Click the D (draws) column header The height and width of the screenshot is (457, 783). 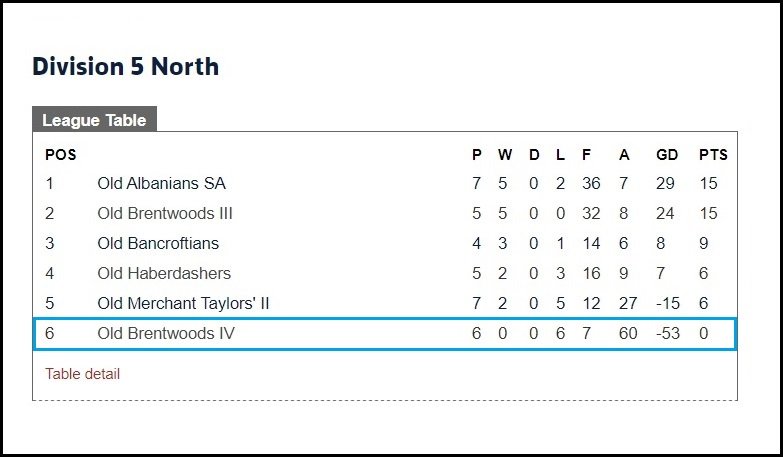coord(534,155)
